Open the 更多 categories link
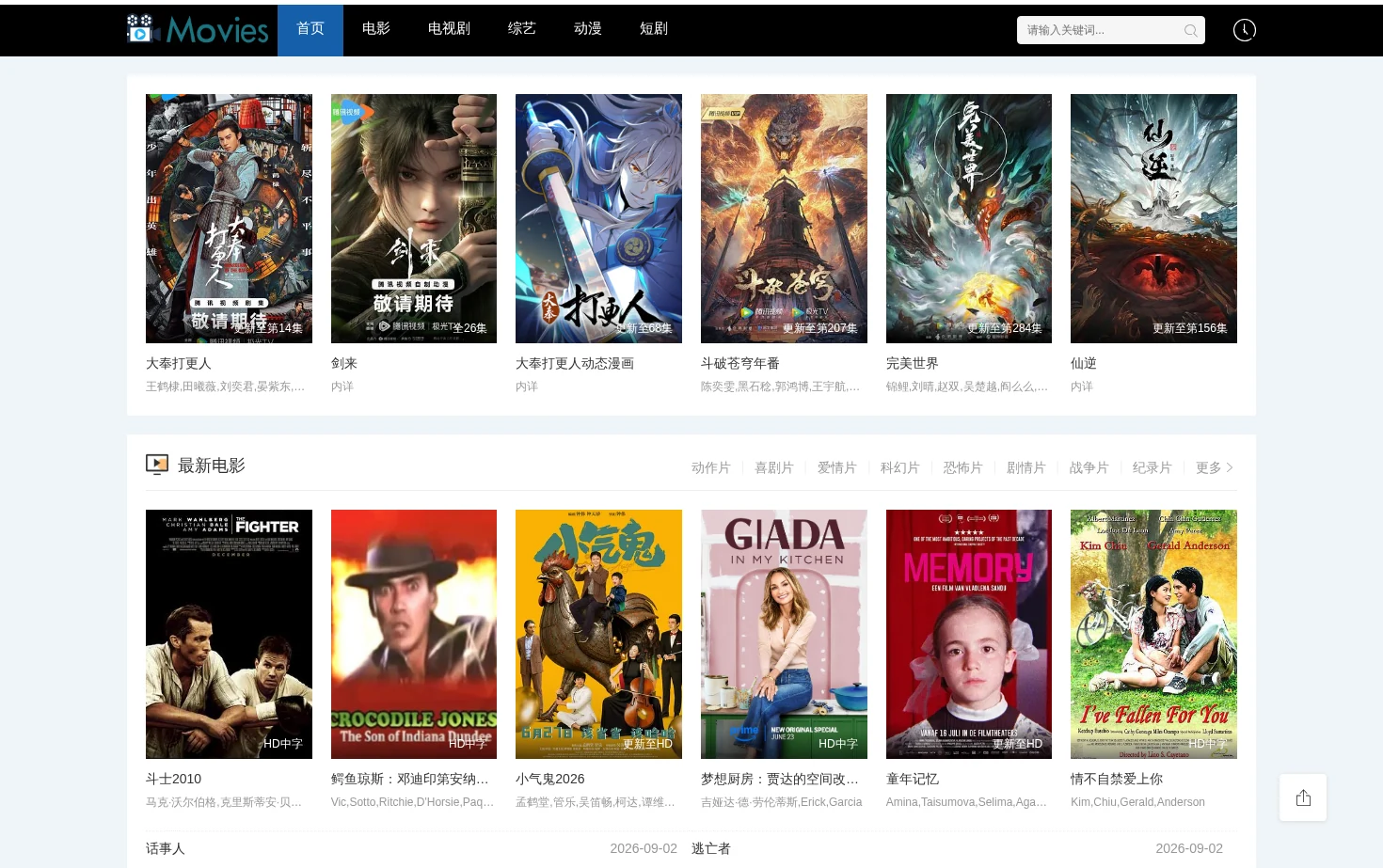This screenshot has width=1383, height=868. [x=1214, y=467]
